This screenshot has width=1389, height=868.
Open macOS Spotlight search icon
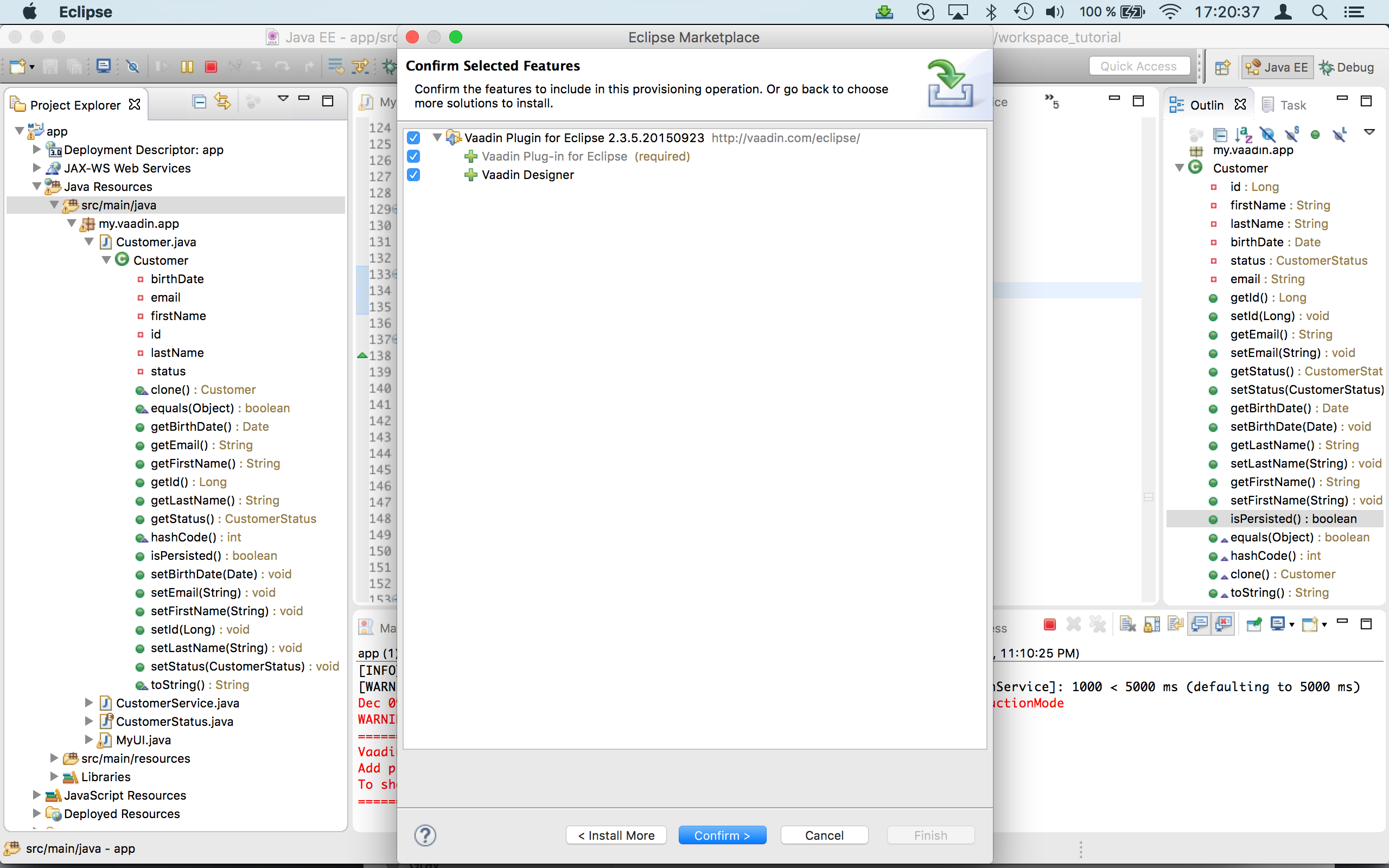tap(1320, 12)
